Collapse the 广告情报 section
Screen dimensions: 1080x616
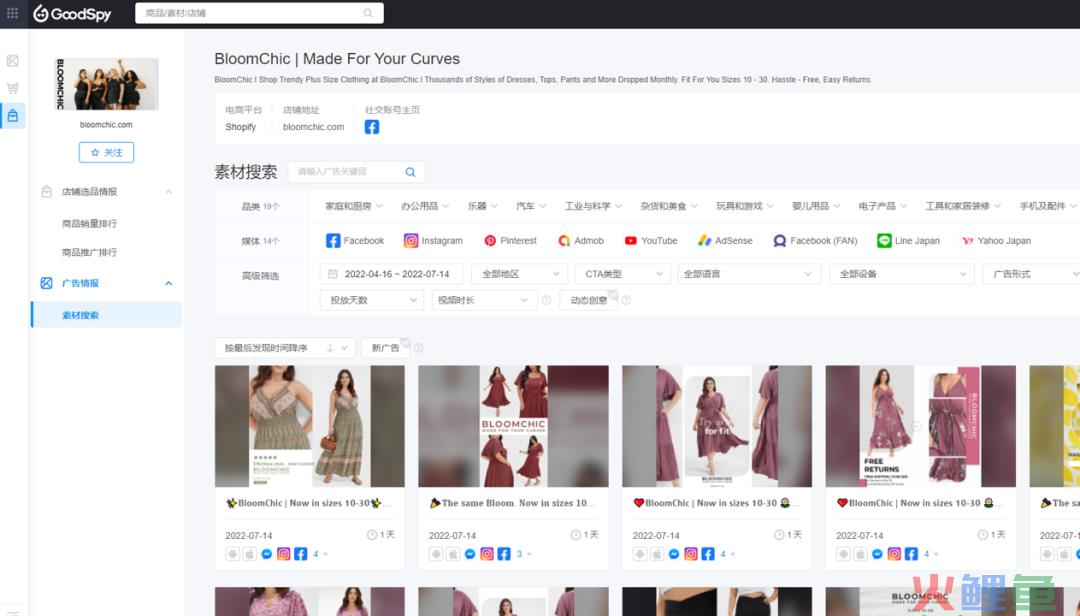169,283
